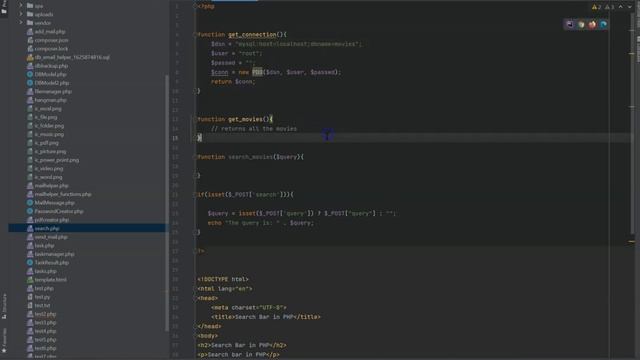Expand the folder listed above uploads
The height and width of the screenshot is (360, 640).
(x=21, y=6)
